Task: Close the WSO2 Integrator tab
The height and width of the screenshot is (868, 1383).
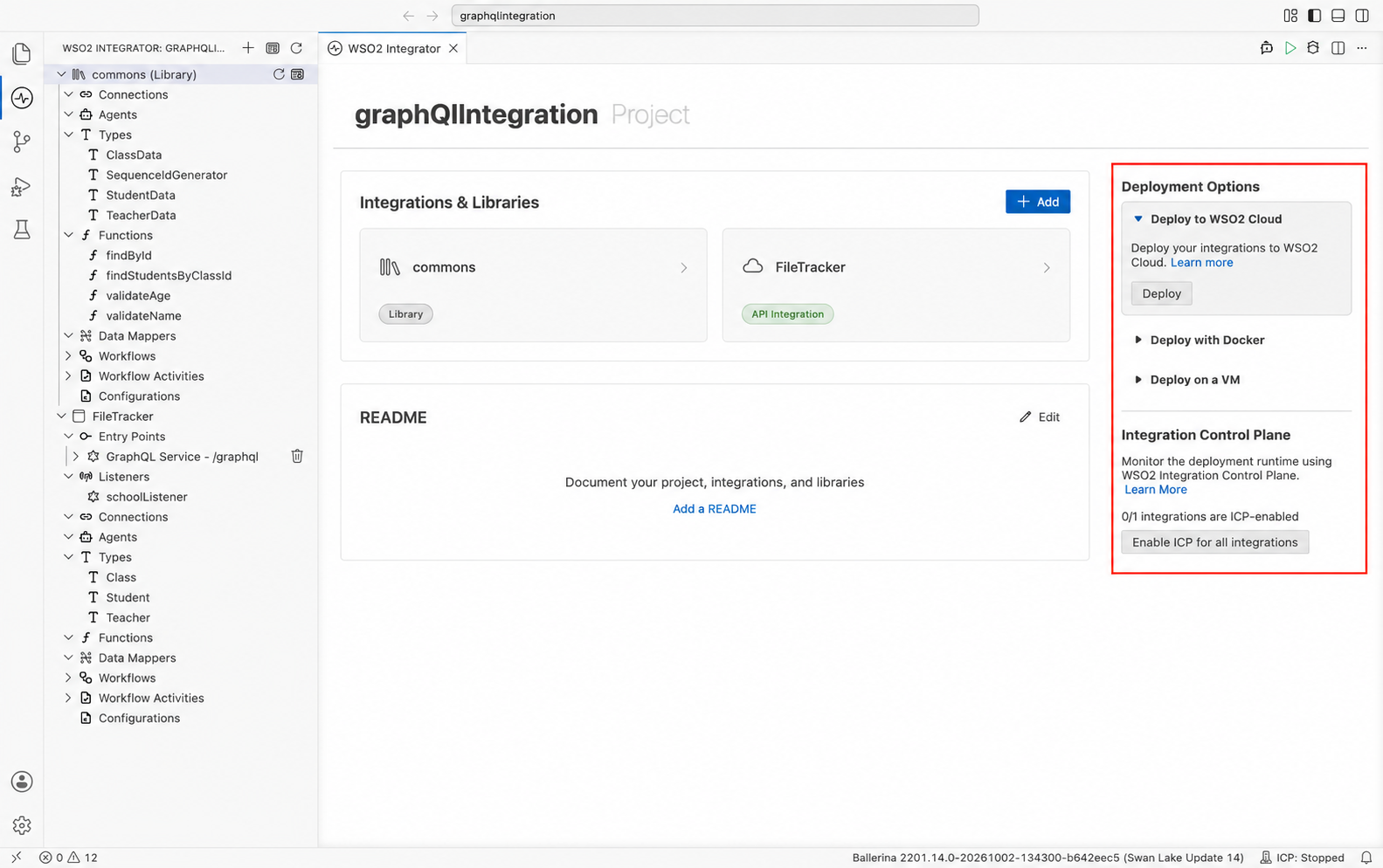Action: (x=453, y=48)
